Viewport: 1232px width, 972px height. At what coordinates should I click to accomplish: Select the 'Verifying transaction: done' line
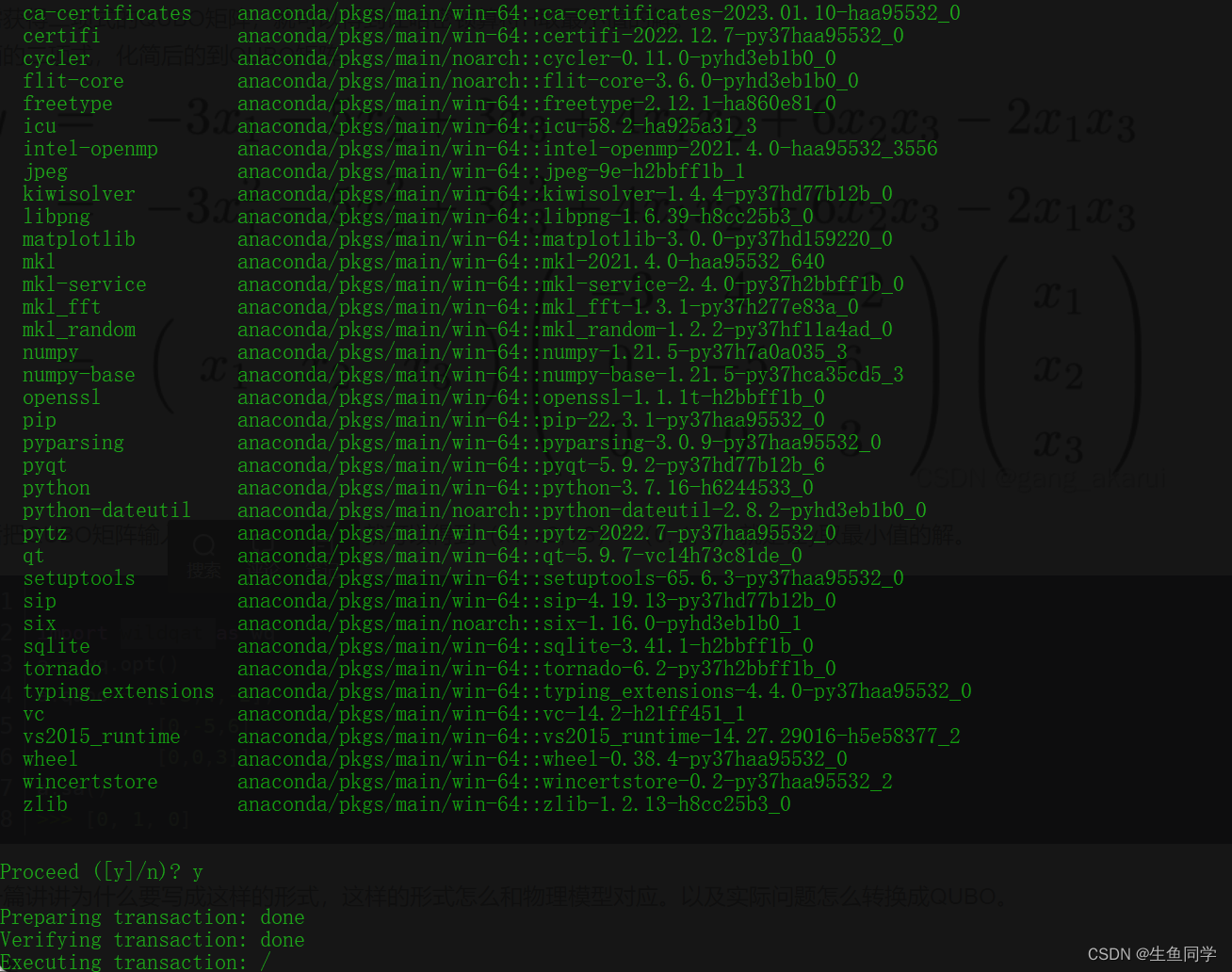[153, 939]
